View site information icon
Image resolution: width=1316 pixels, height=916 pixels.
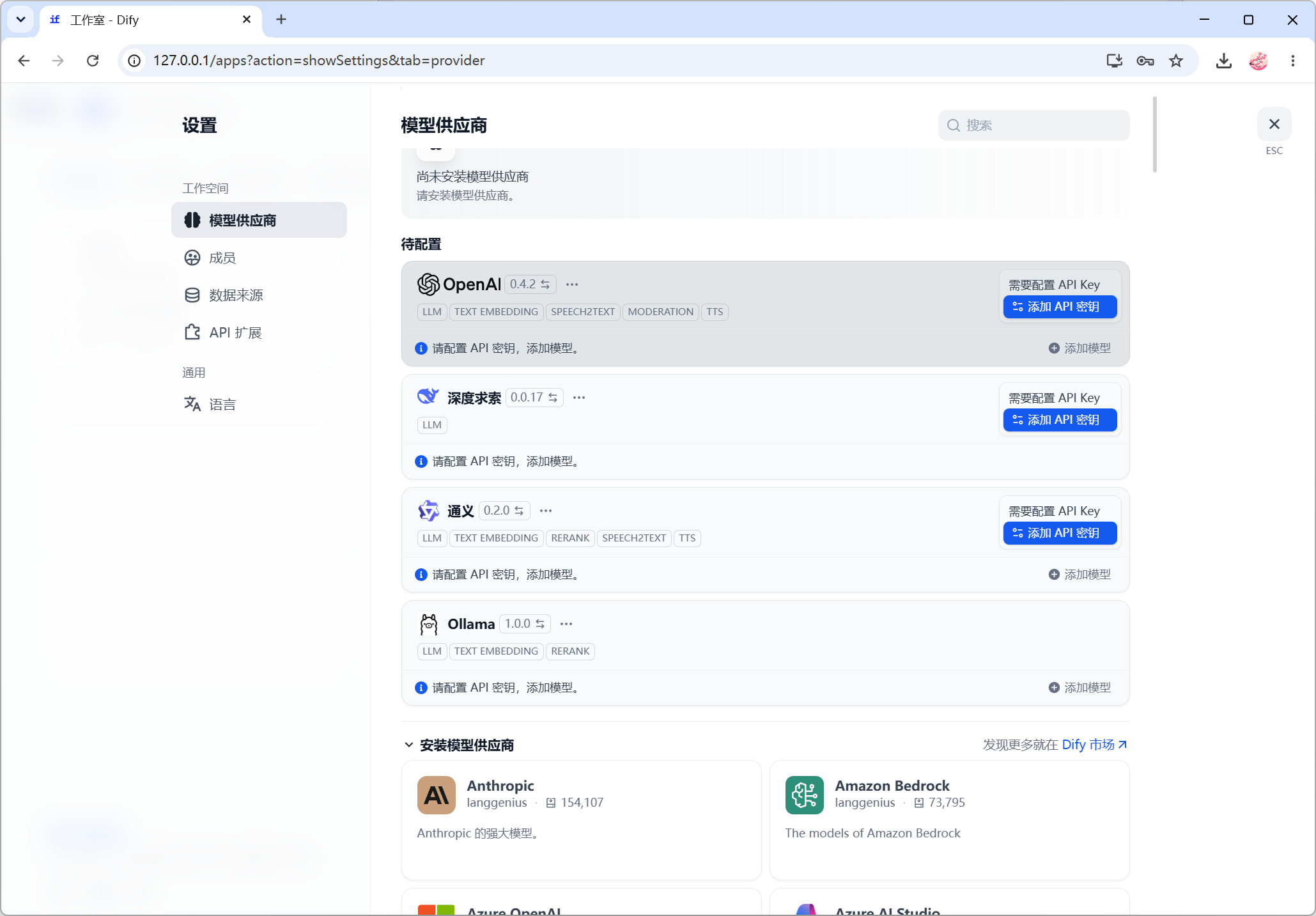click(x=134, y=61)
